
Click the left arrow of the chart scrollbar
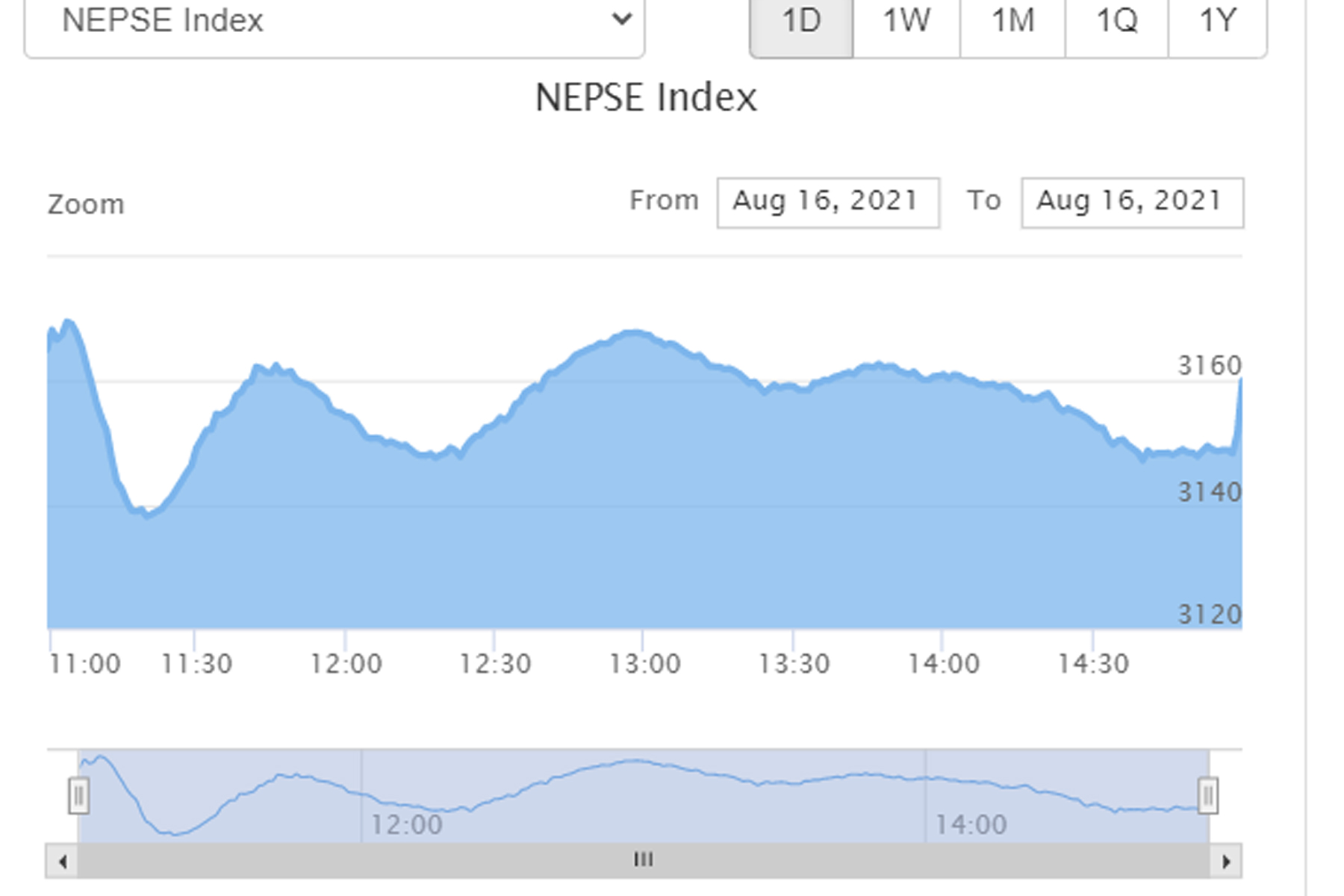(63, 862)
